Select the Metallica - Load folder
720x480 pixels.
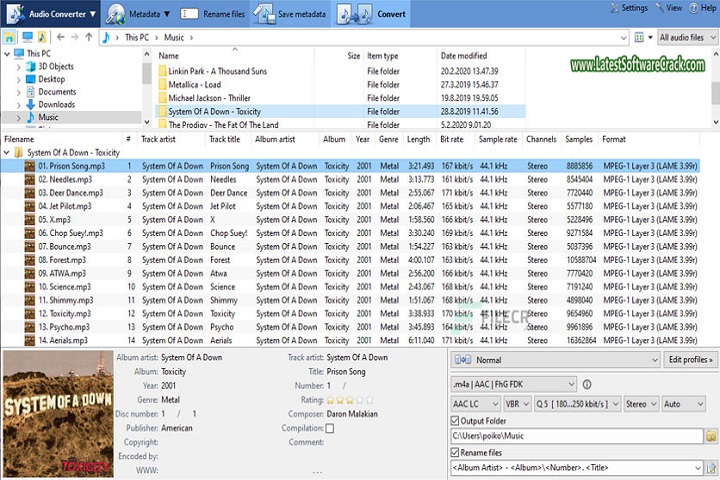pyautogui.click(x=194, y=85)
